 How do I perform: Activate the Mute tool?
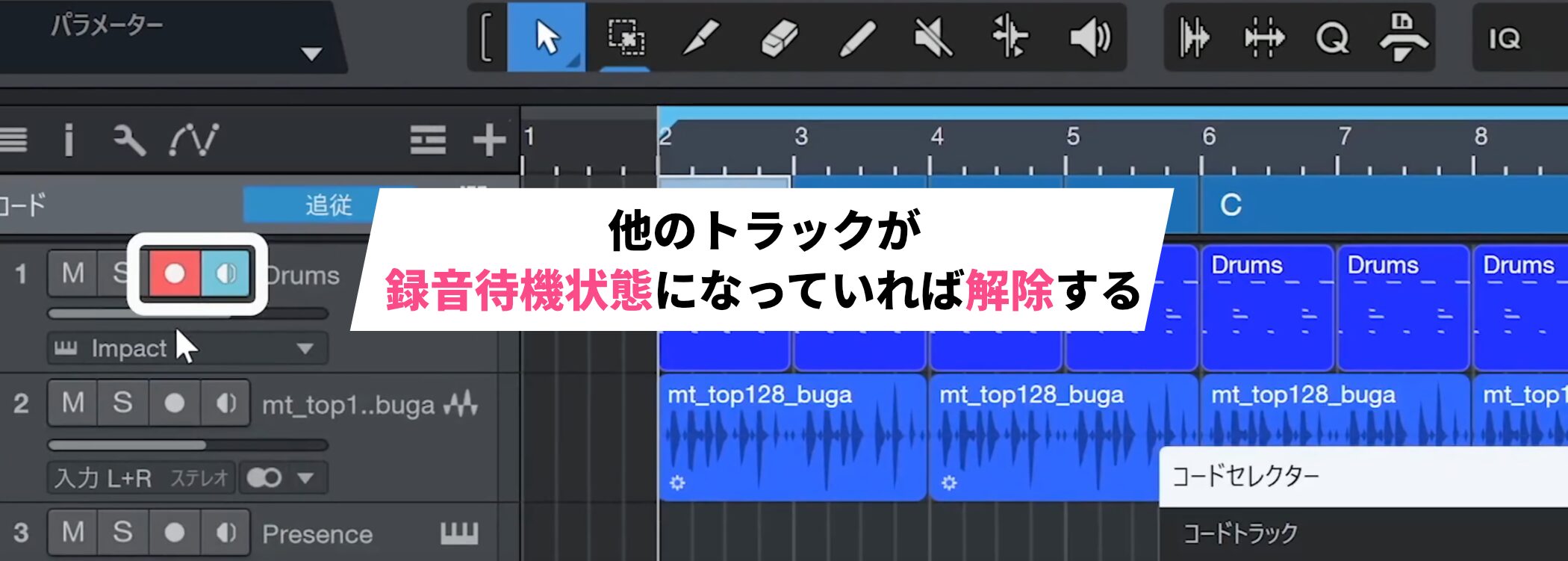pyautogui.click(x=933, y=37)
